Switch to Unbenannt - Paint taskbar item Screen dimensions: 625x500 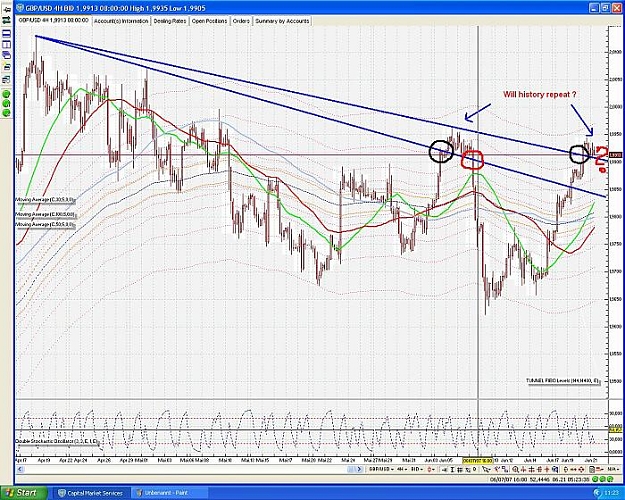click(170, 493)
